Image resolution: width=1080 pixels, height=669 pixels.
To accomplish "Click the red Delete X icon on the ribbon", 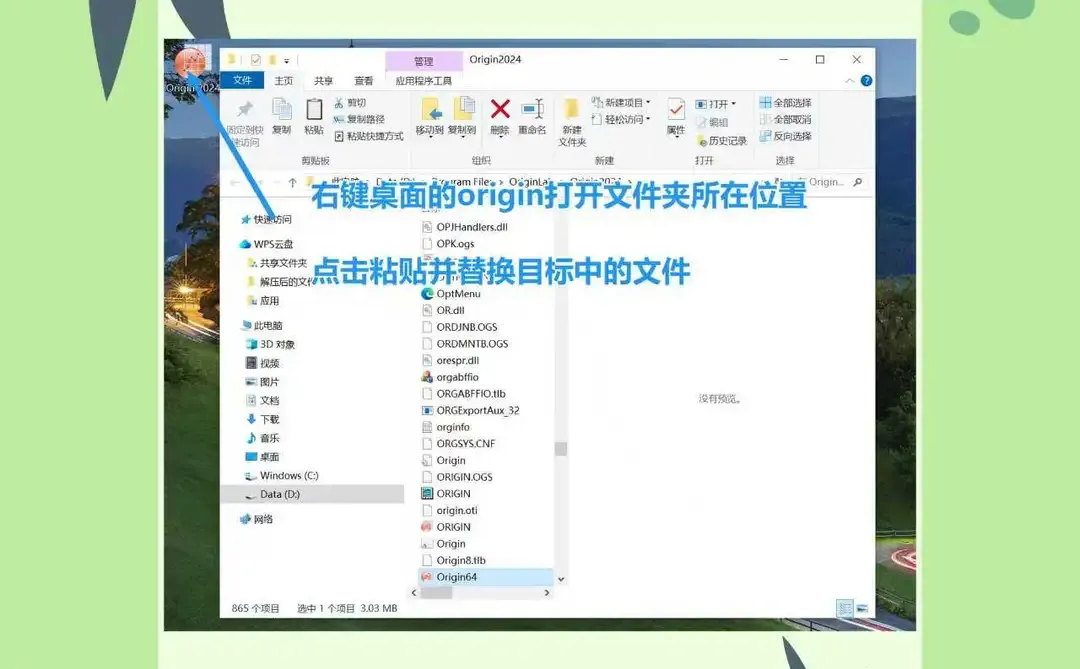I will (x=499, y=107).
